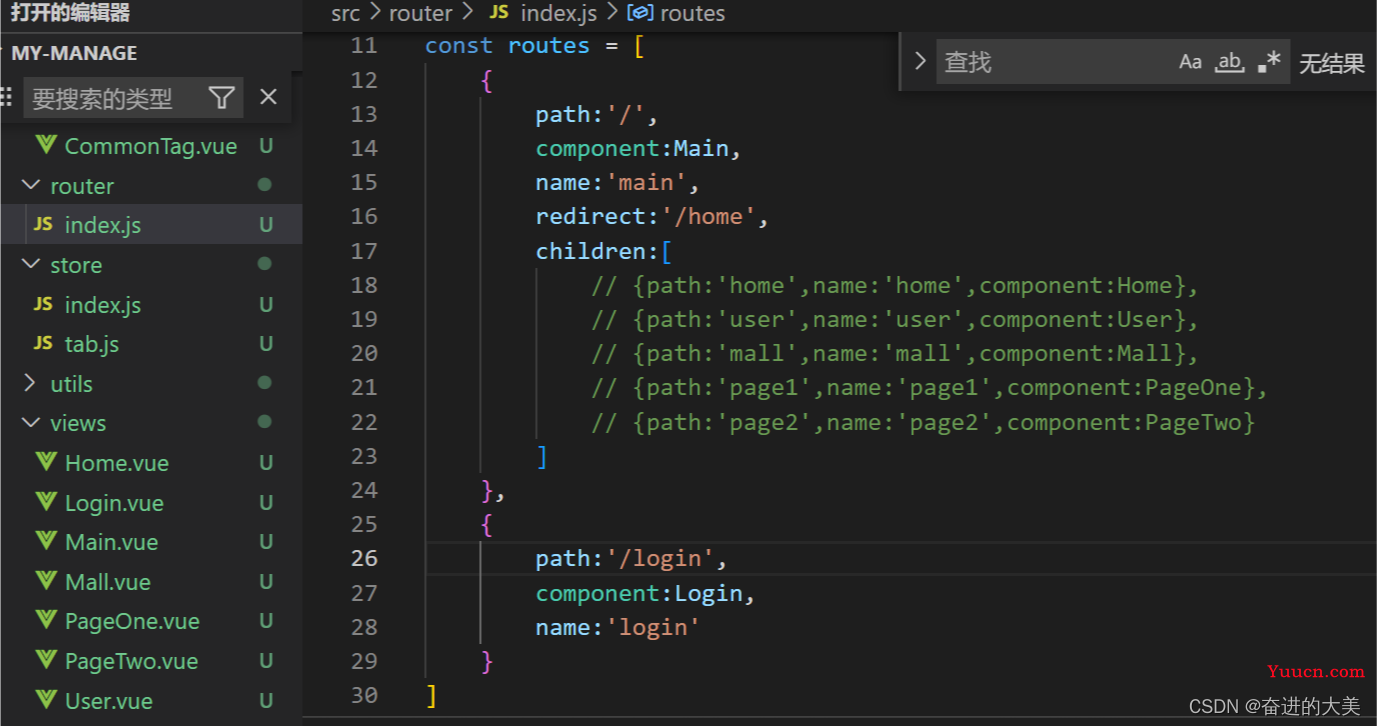
Task: Click name:'main' code line
Action: tap(617, 183)
